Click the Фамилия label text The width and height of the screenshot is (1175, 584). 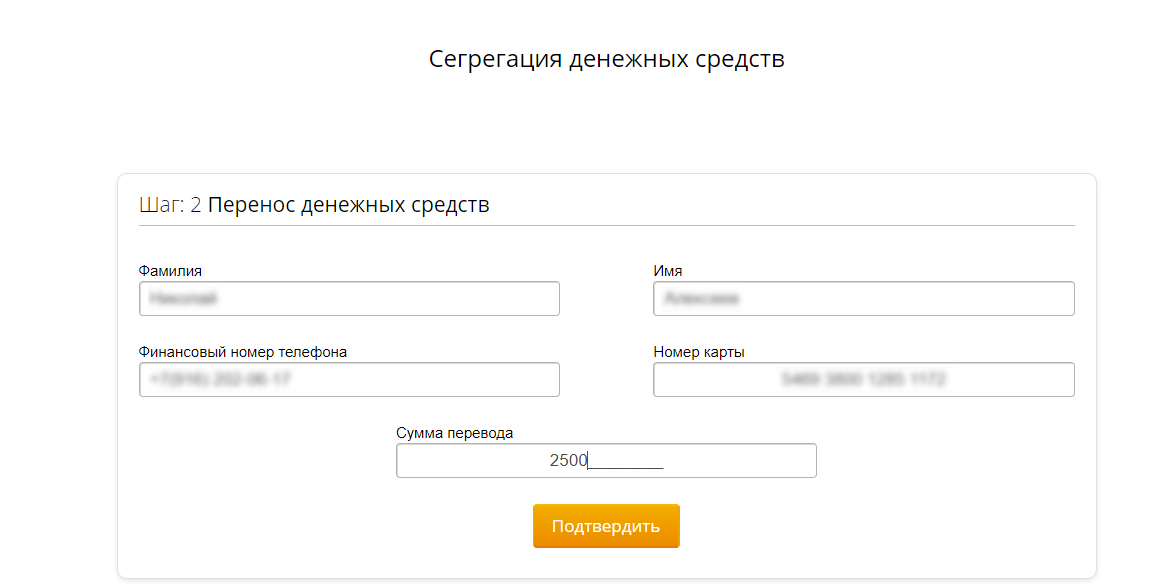(x=170, y=271)
